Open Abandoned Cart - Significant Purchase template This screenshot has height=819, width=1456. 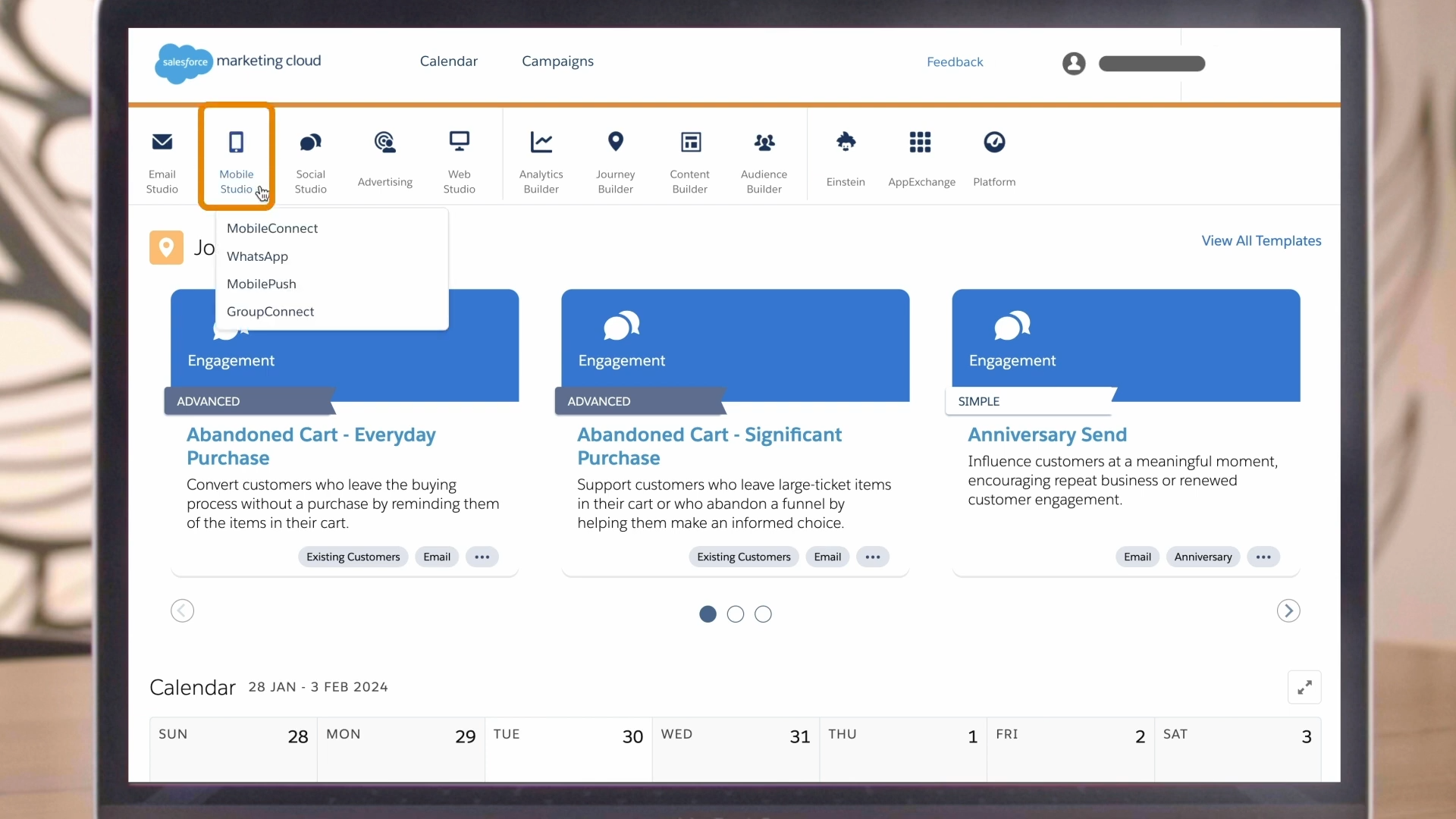[709, 446]
